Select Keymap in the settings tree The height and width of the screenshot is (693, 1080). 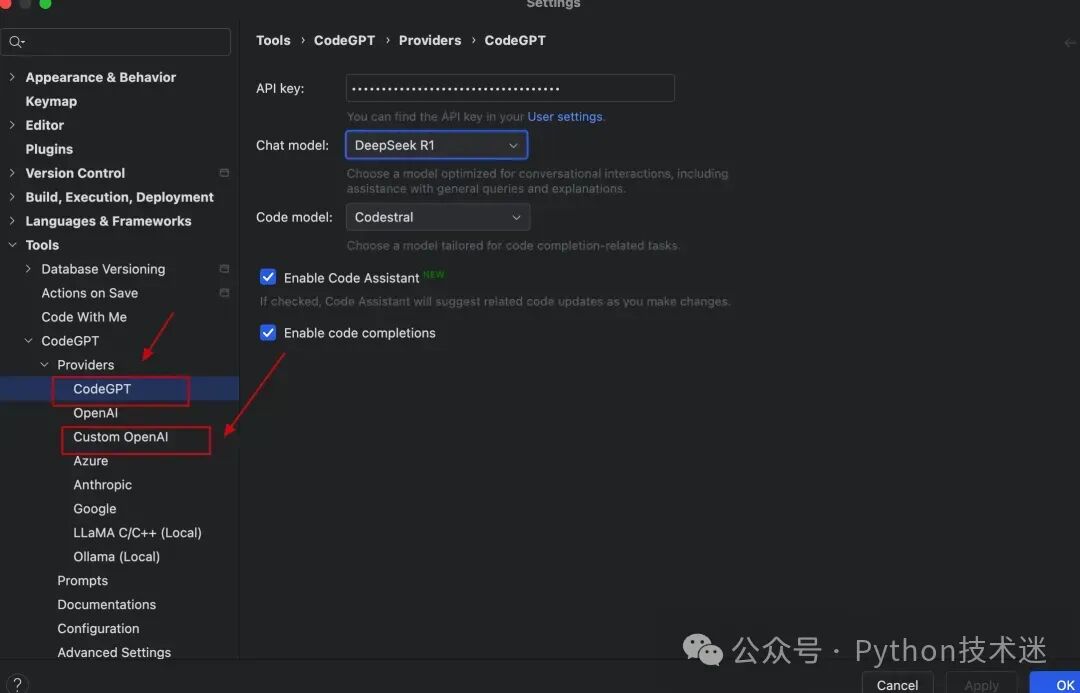[51, 101]
